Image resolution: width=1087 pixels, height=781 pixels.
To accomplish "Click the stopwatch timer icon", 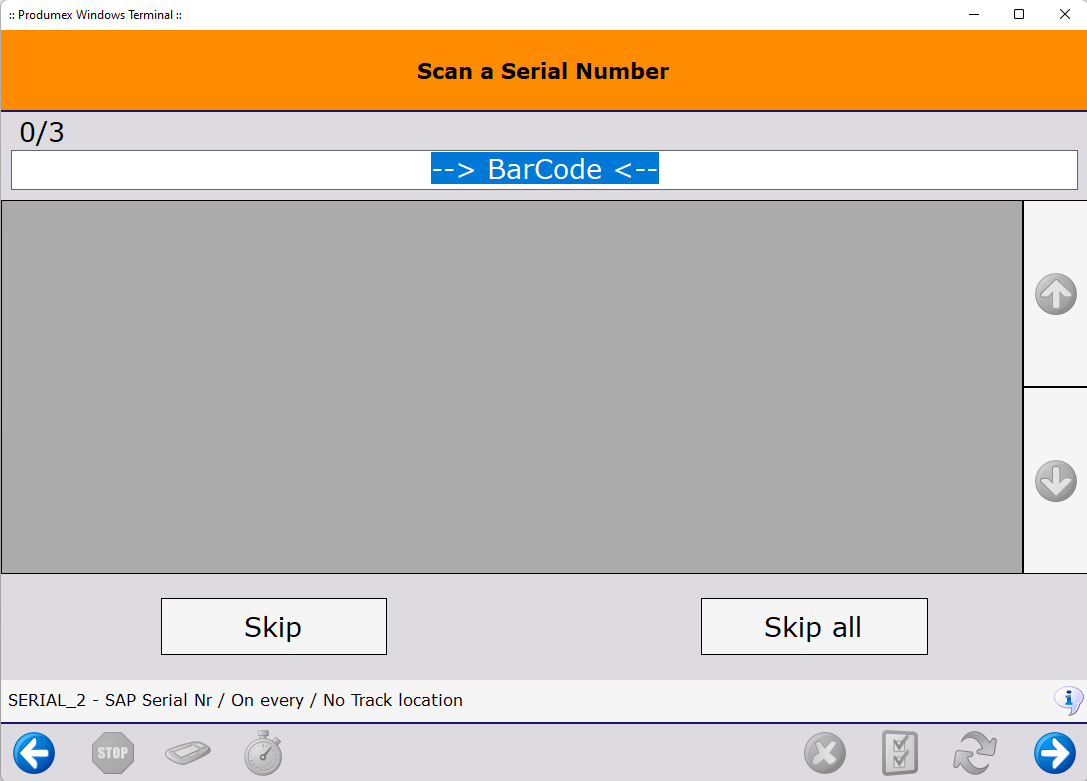I will [x=263, y=753].
